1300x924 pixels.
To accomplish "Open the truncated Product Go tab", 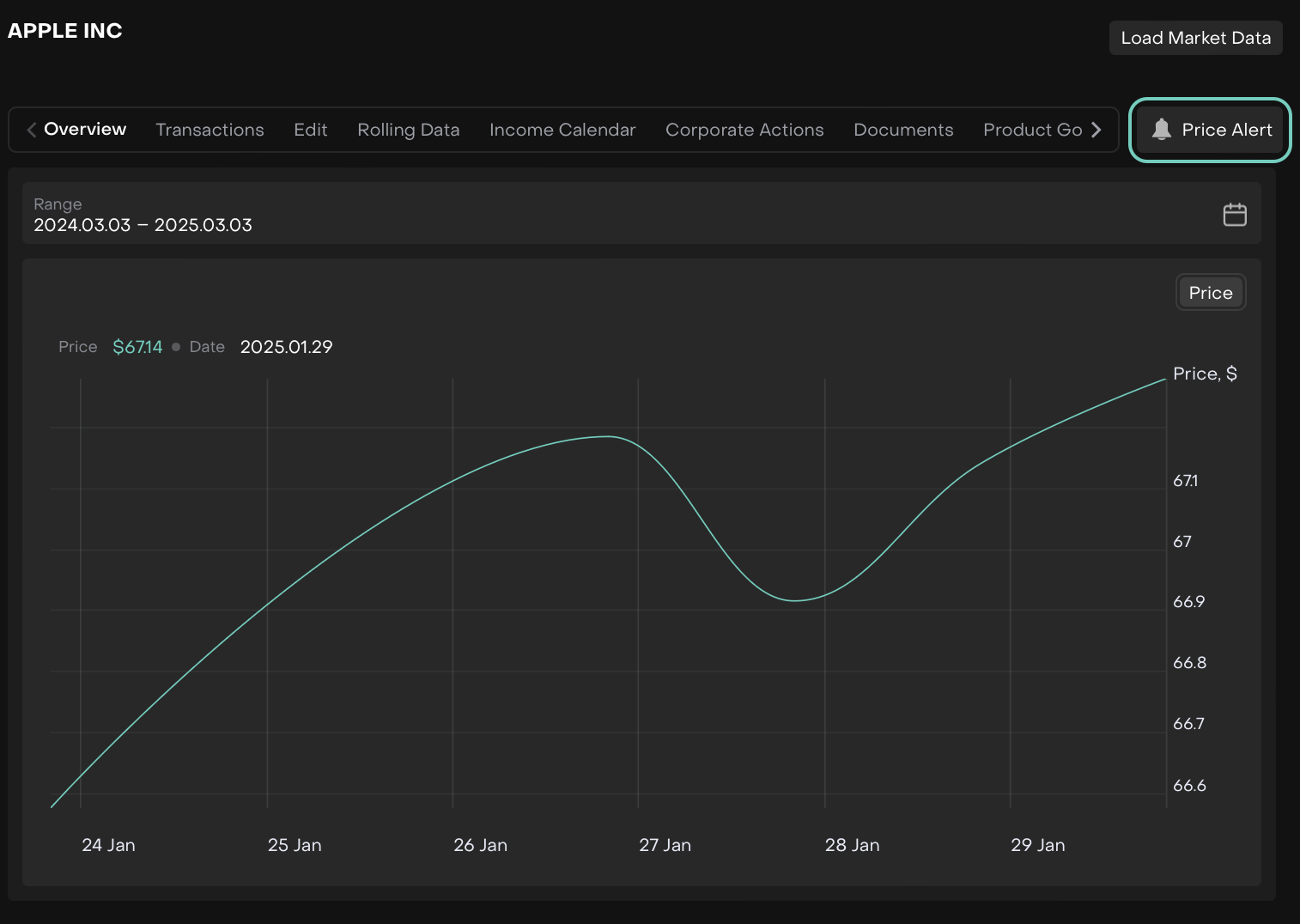I will coord(1031,130).
